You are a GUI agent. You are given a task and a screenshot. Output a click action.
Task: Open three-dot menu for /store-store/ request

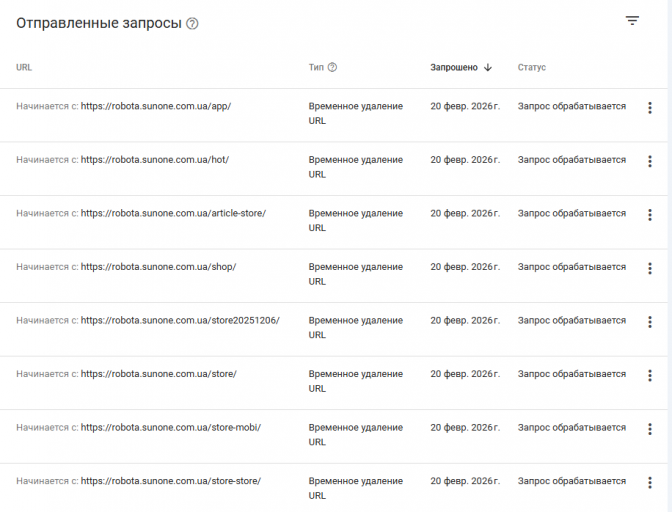pyautogui.click(x=650, y=482)
